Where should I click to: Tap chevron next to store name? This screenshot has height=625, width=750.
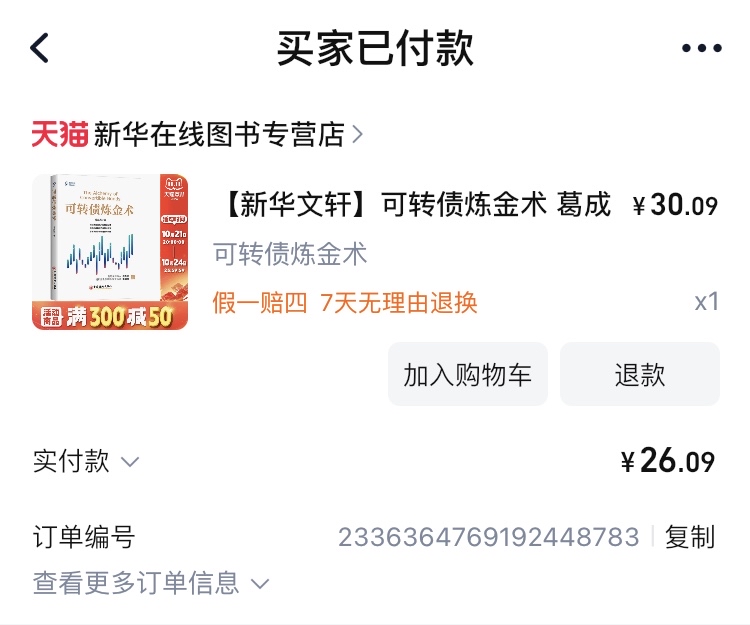click(357, 134)
